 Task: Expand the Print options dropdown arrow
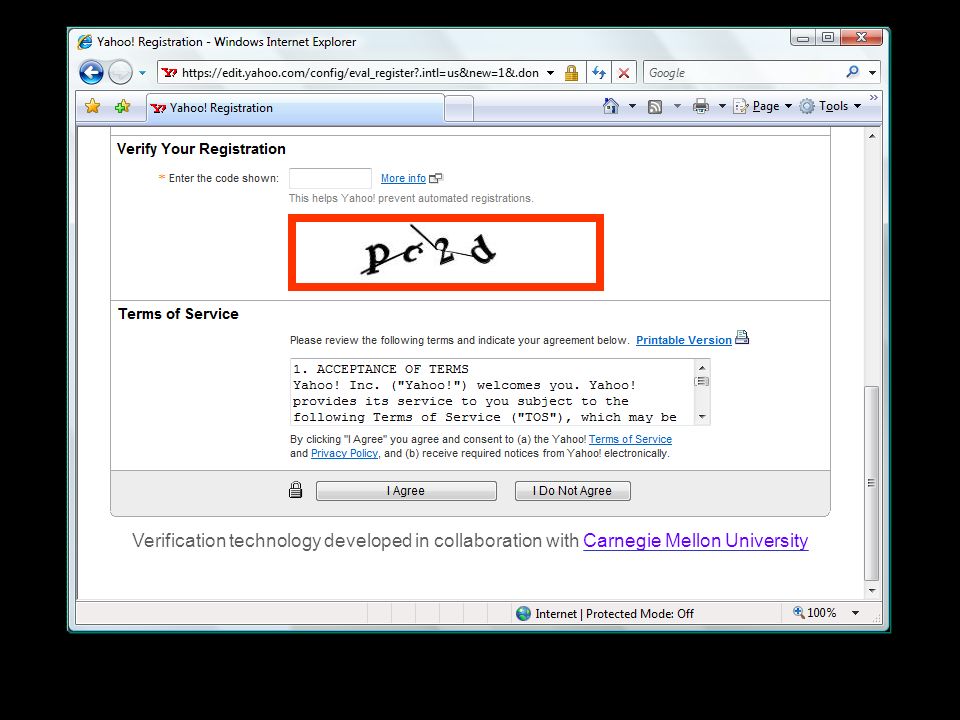tap(722, 106)
